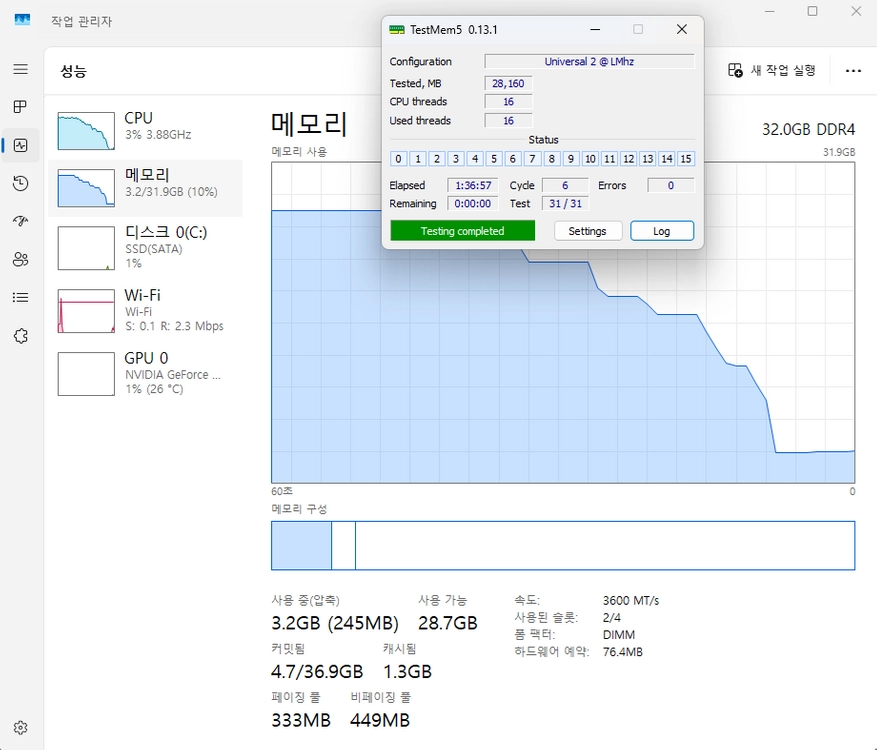The image size is (877, 750).
Task: Click the Tested, MB value 28,160
Action: pyautogui.click(x=508, y=83)
